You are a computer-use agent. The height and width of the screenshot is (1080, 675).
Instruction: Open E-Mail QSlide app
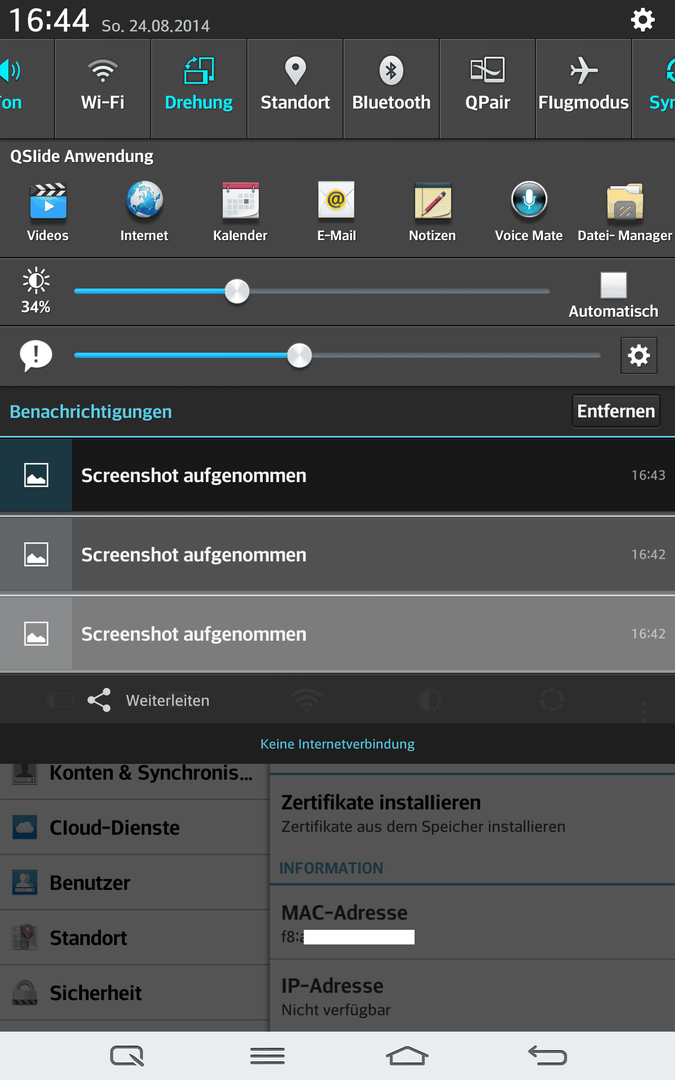tap(336, 213)
